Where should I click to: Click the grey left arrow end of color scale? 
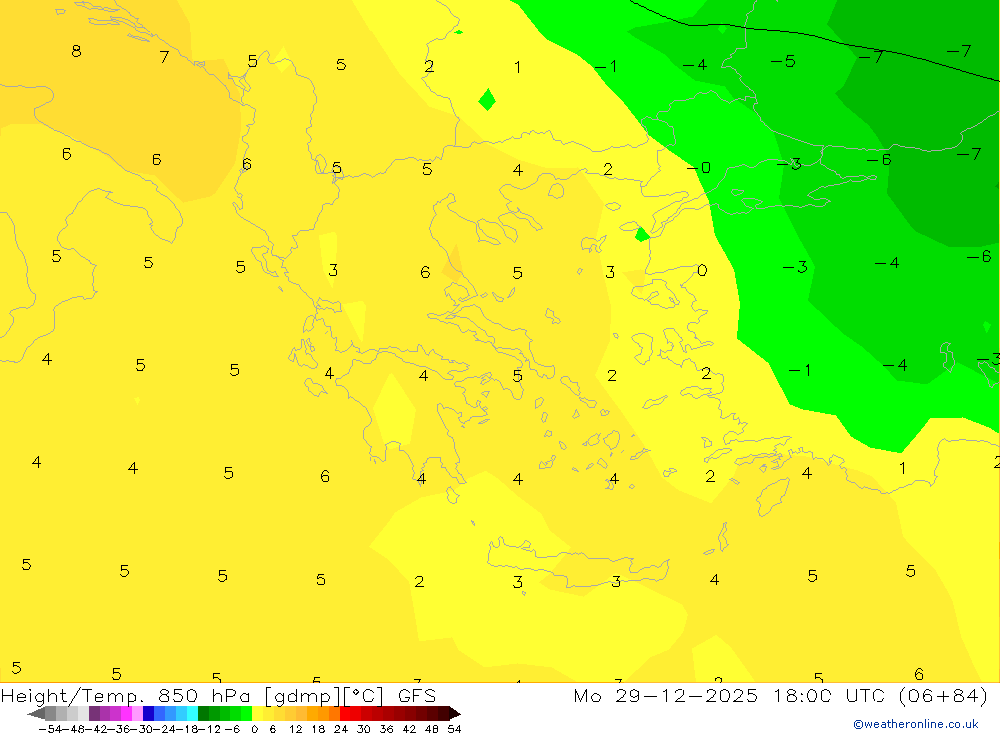click(36, 714)
